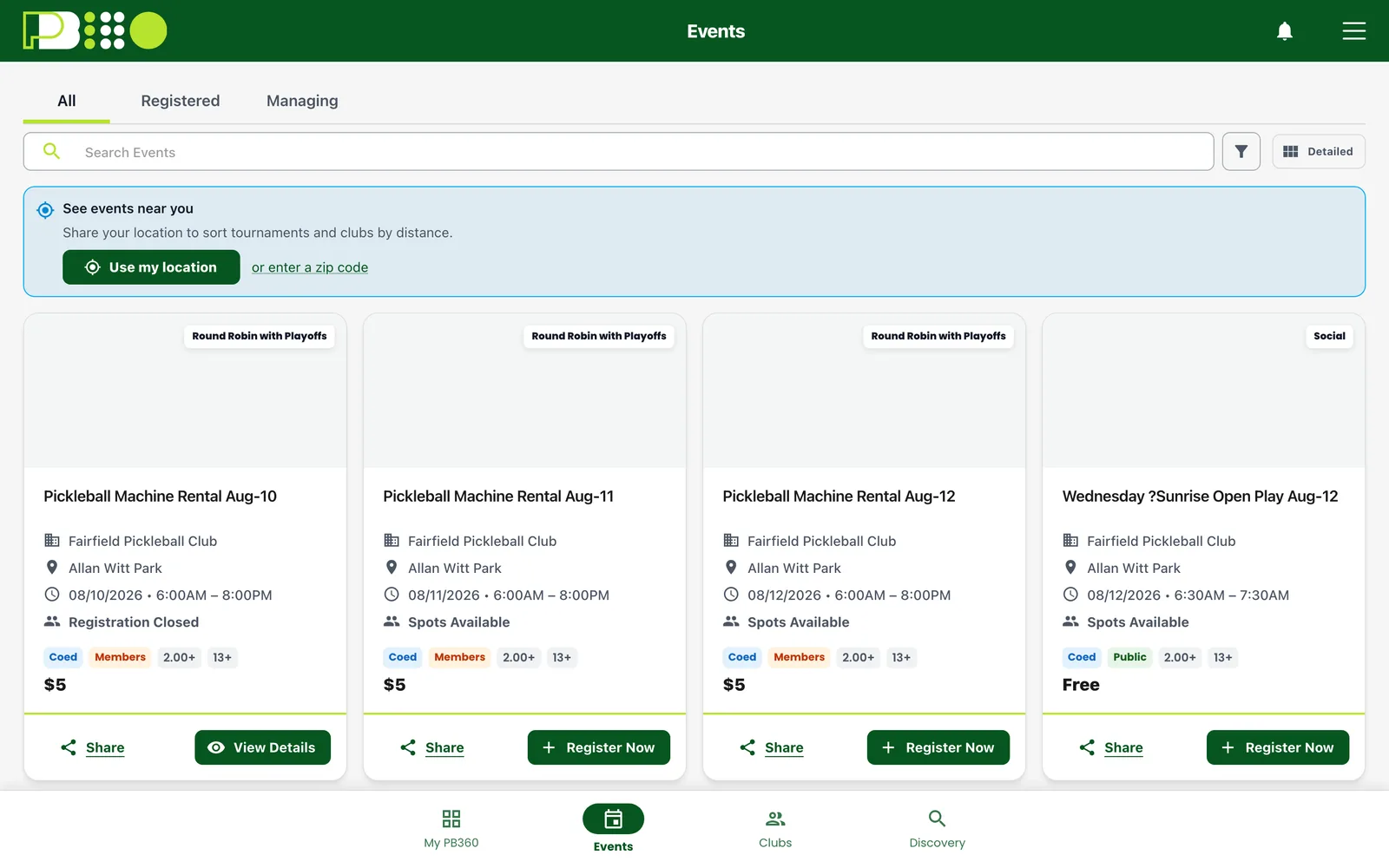Click 'Wednesday ?Sunrise Open Play Aug-12' title

(1200, 496)
